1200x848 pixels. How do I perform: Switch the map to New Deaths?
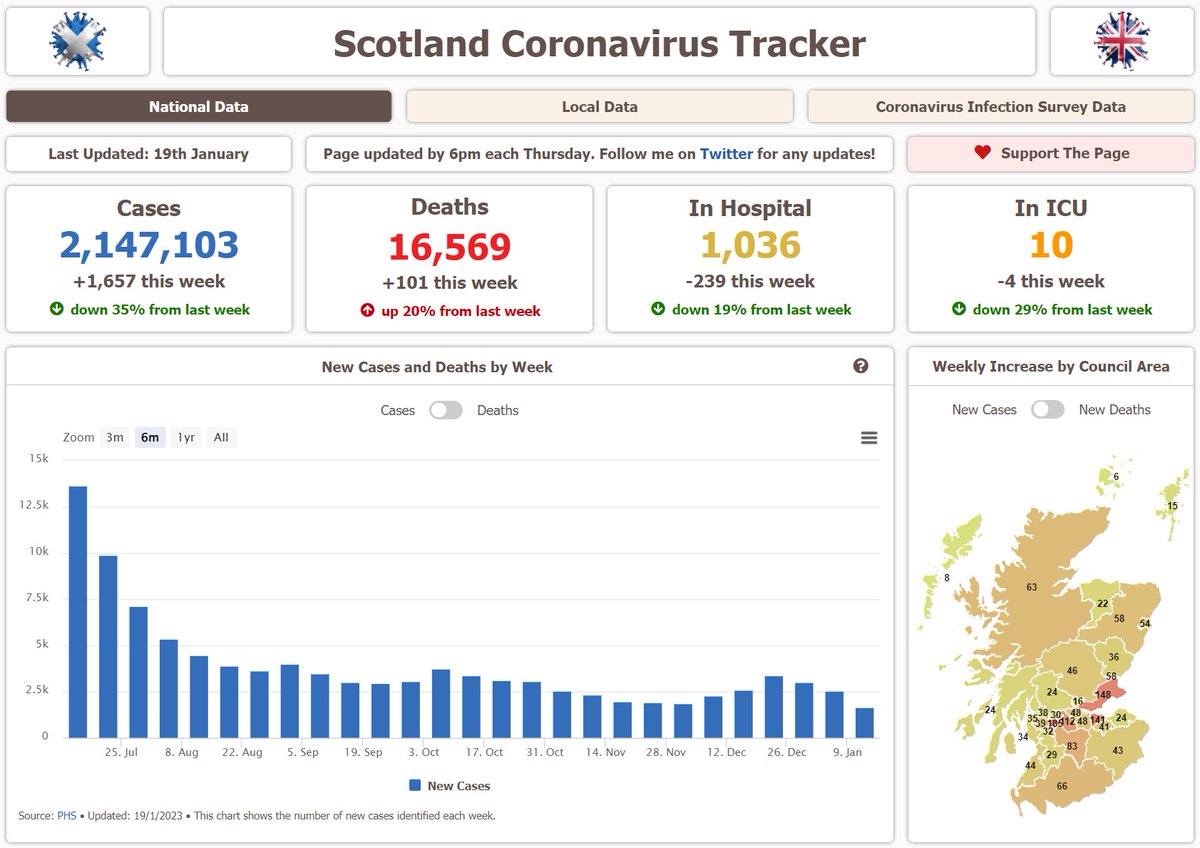[x=1048, y=409]
